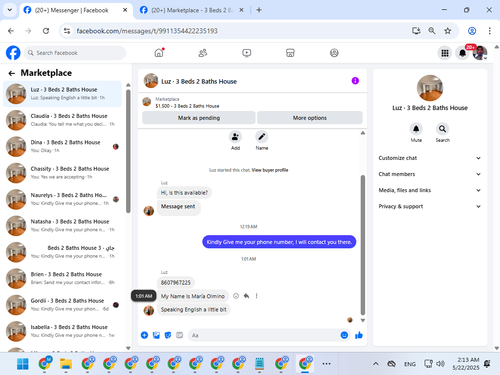Click Luz profile thumbnail in right panel
Viewport: 500px width, 375px height.
coord(430,88)
